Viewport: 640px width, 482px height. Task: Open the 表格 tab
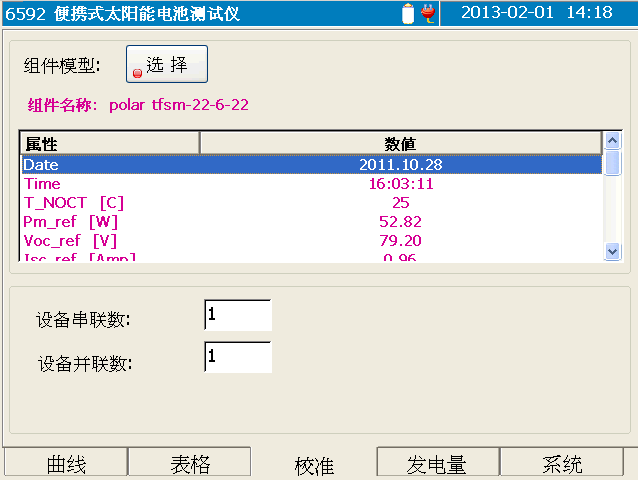pos(190,464)
